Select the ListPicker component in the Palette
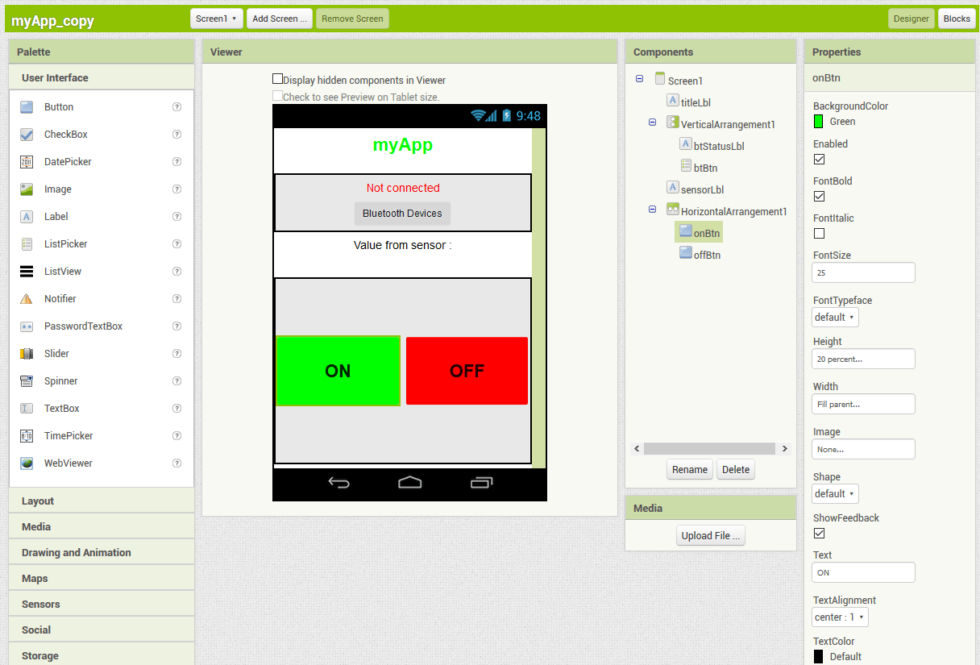Screen dimensions: 980x665 64,243
